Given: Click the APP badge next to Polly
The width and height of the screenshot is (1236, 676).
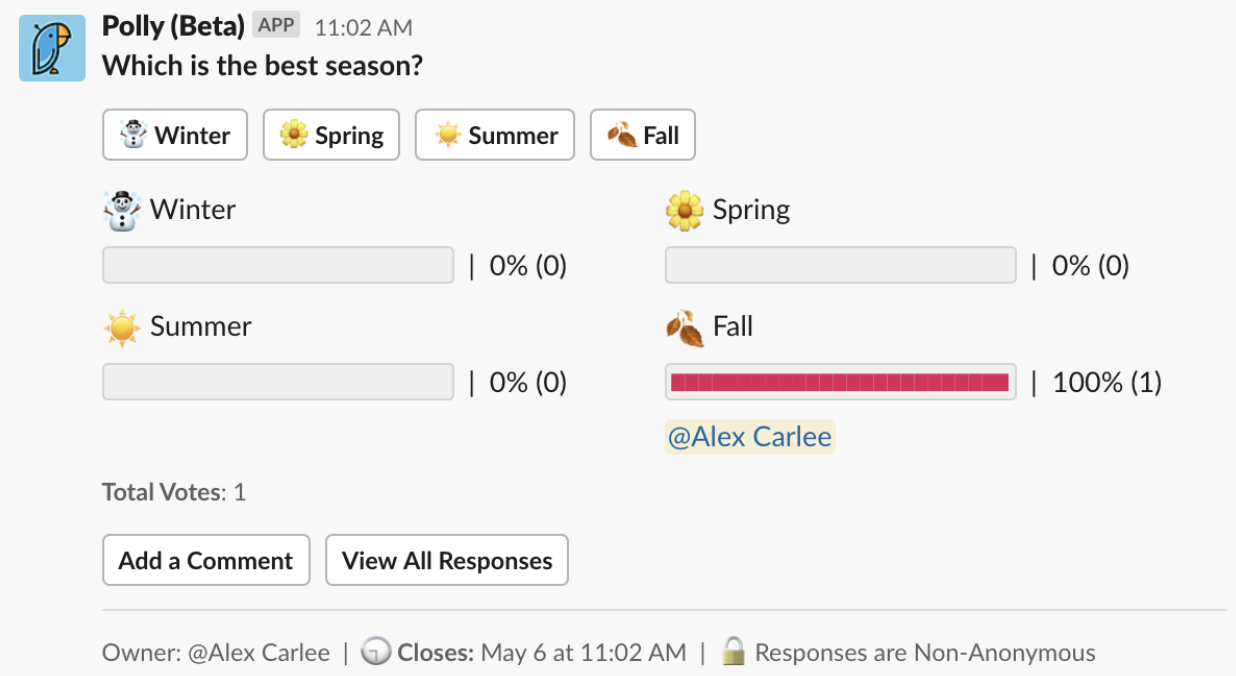Looking at the screenshot, I should tap(277, 25).
